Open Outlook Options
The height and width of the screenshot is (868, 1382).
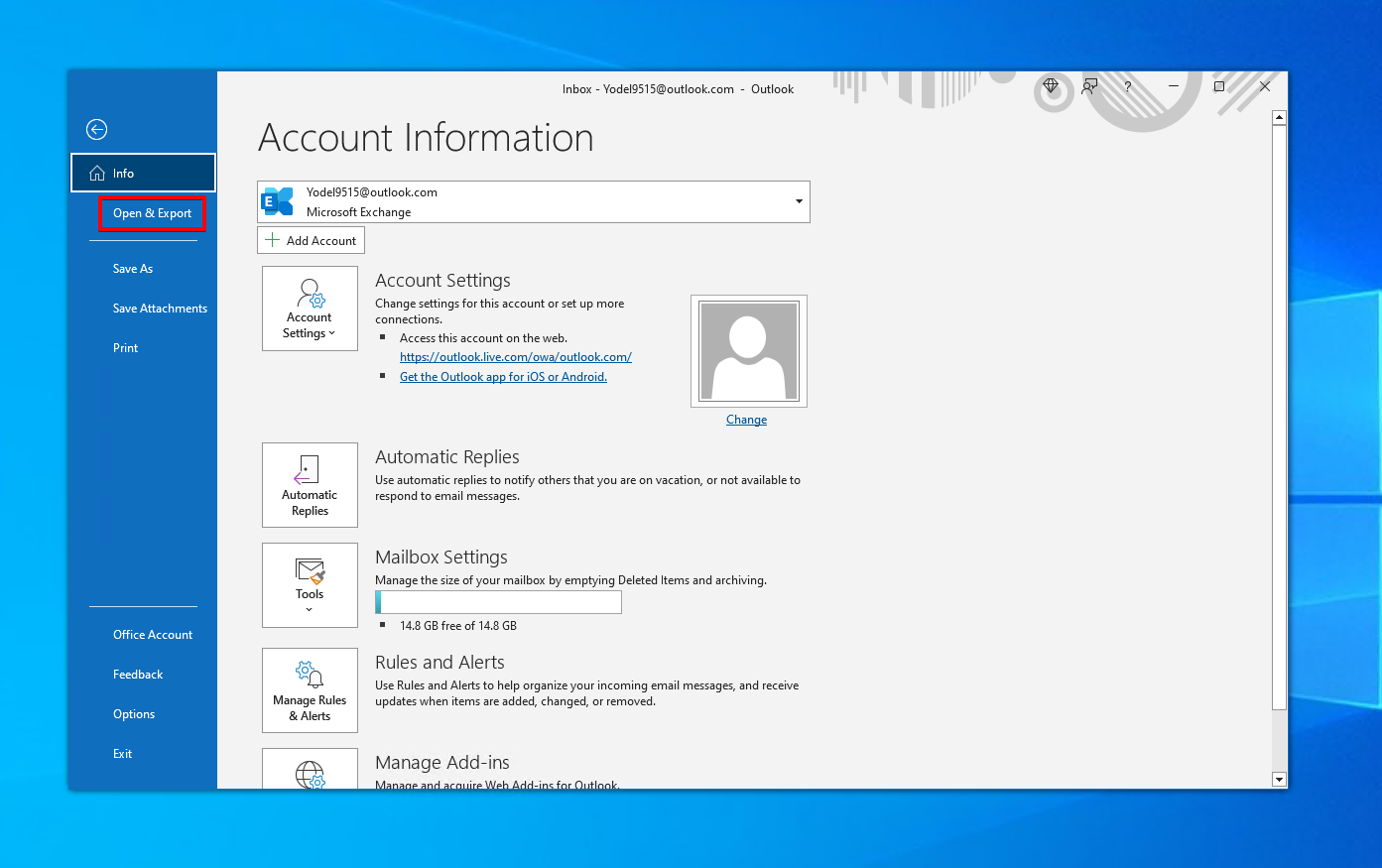pyautogui.click(x=134, y=714)
